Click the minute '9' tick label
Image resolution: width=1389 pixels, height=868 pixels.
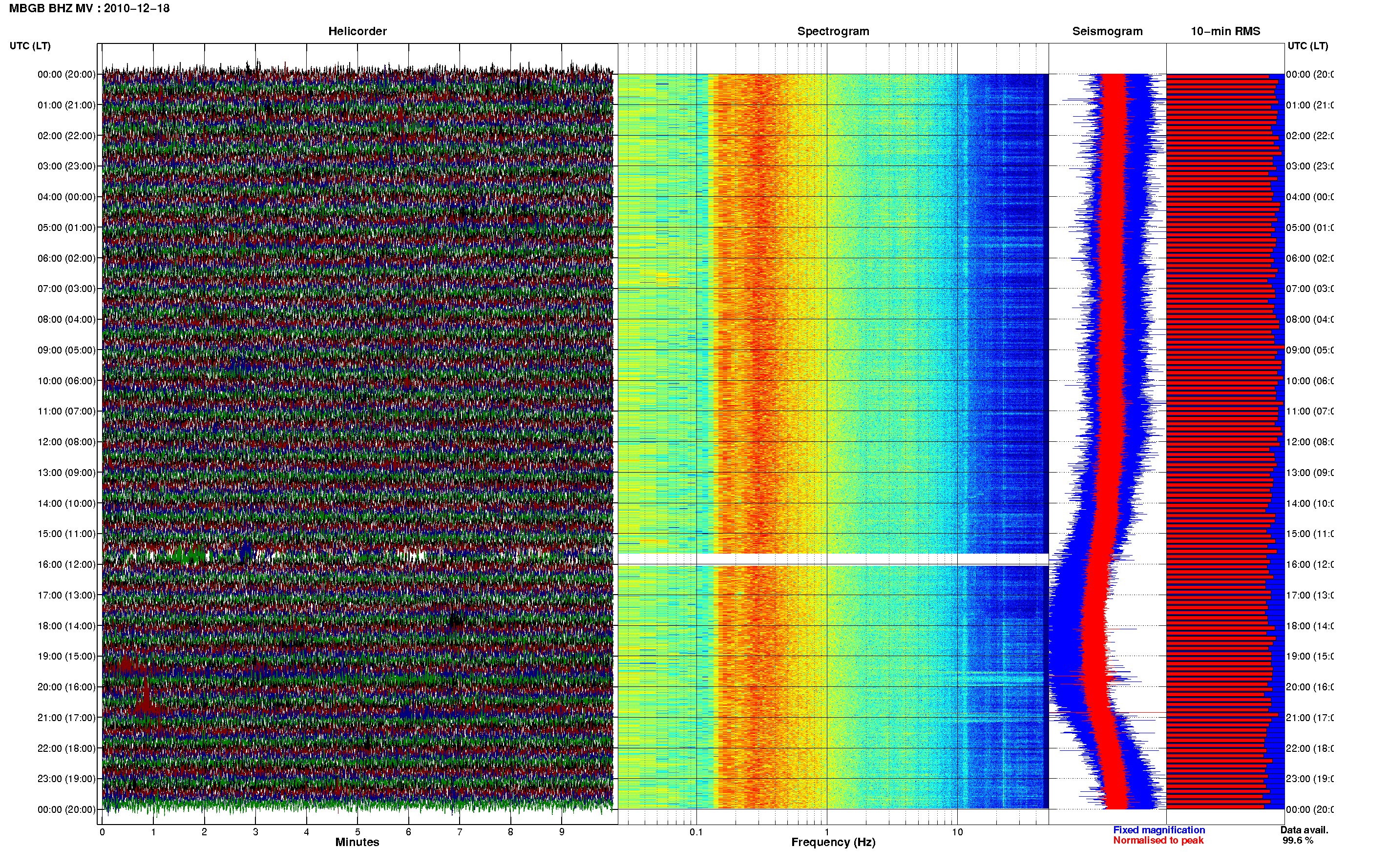[x=562, y=832]
